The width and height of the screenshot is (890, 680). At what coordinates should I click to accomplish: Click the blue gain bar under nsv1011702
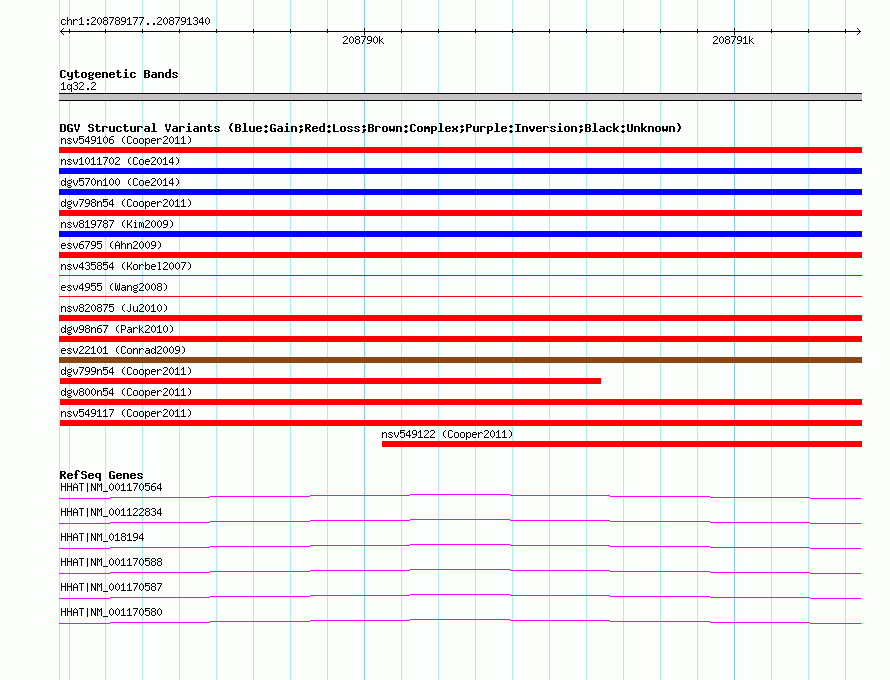click(460, 171)
